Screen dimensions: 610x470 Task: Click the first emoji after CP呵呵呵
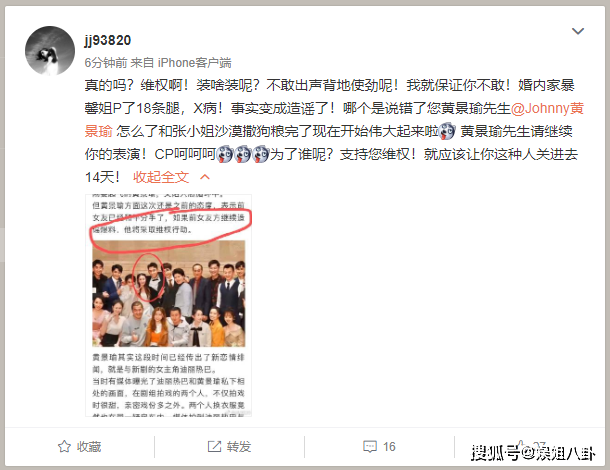[224, 154]
